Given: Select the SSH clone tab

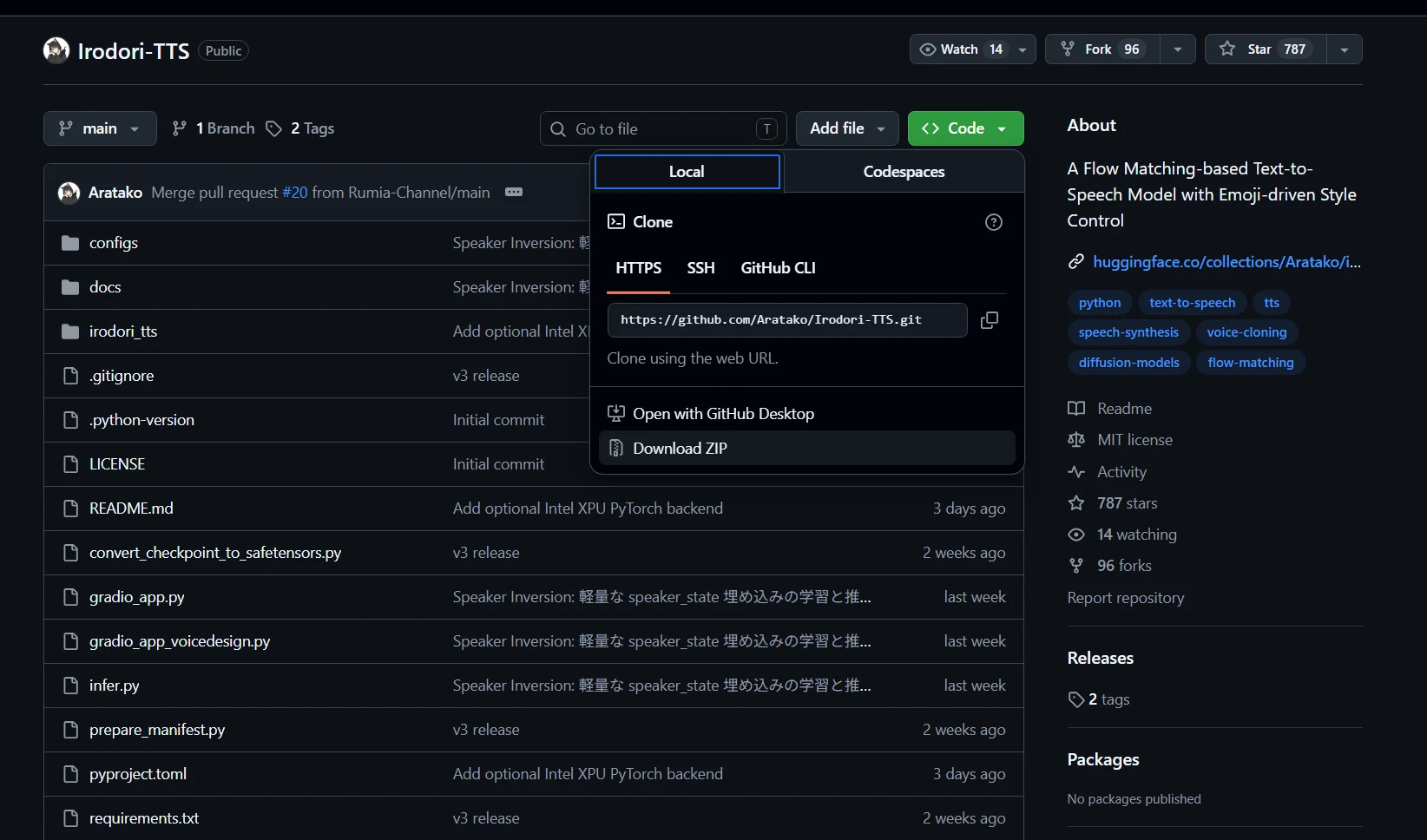Looking at the screenshot, I should pyautogui.click(x=701, y=268).
